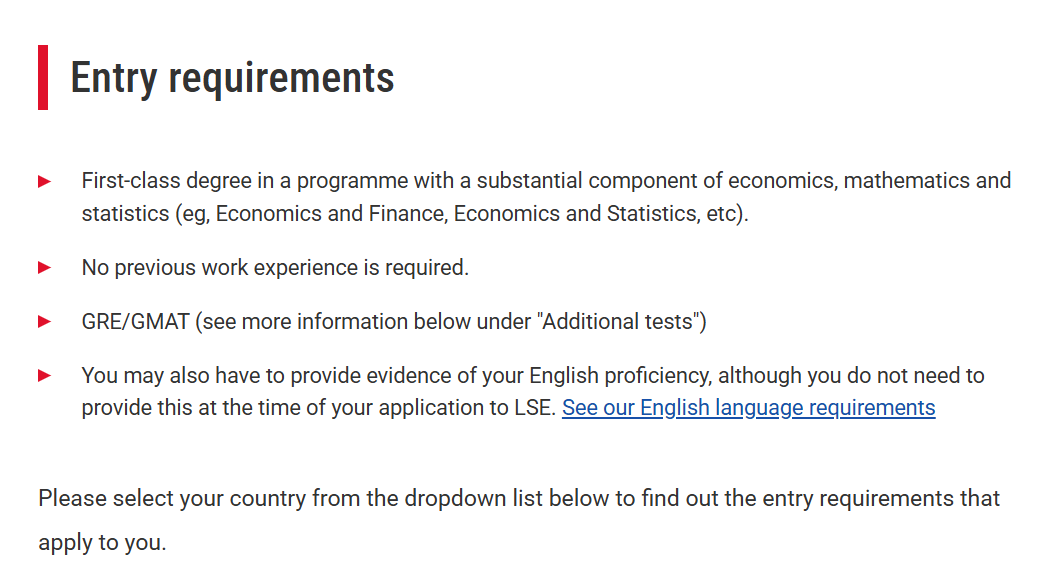This screenshot has height=570, width=1049.
Task: Click the apply to you. text line
Action: pyautogui.click(x=102, y=542)
